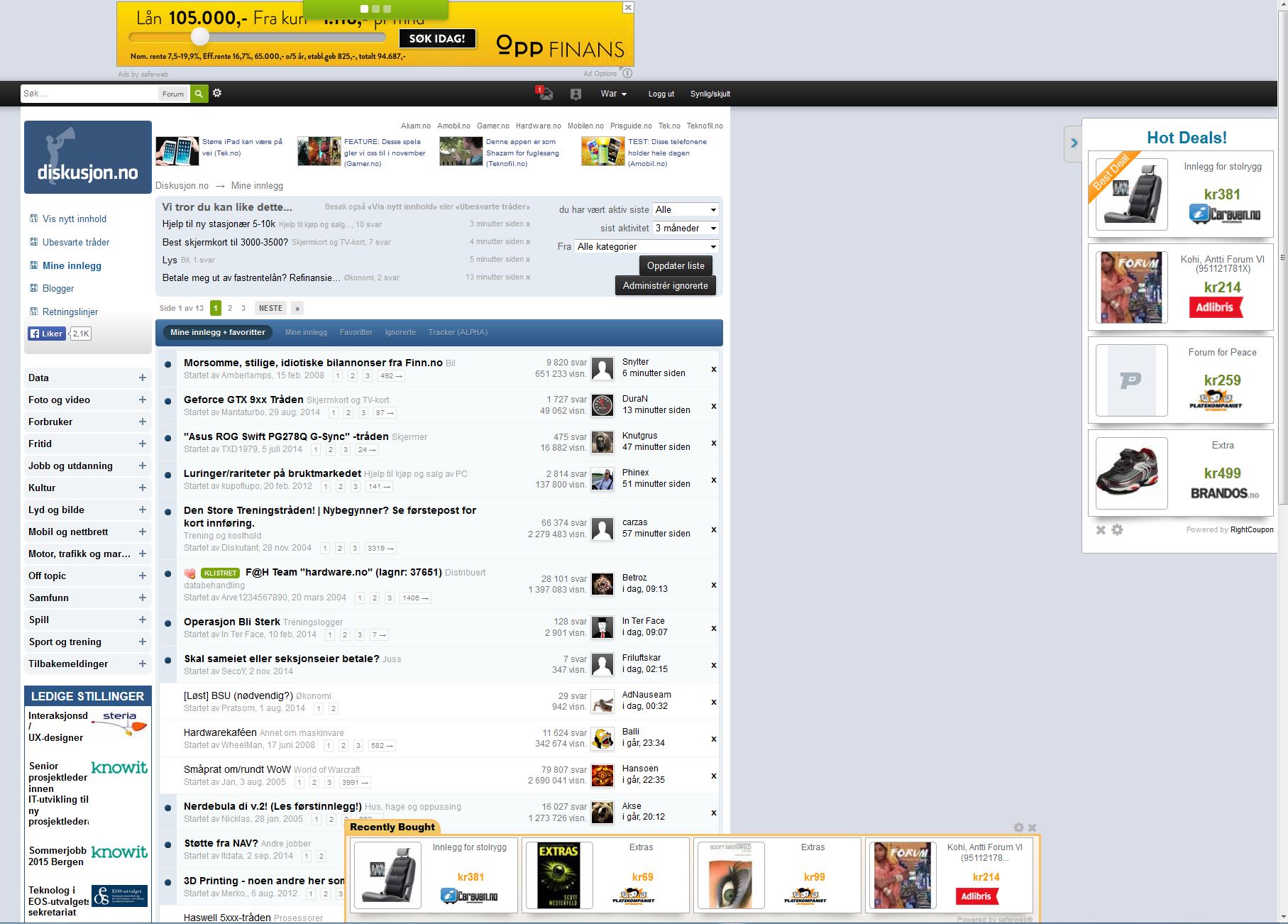Click the Vis nytt innhold sidebar icon

click(x=33, y=219)
